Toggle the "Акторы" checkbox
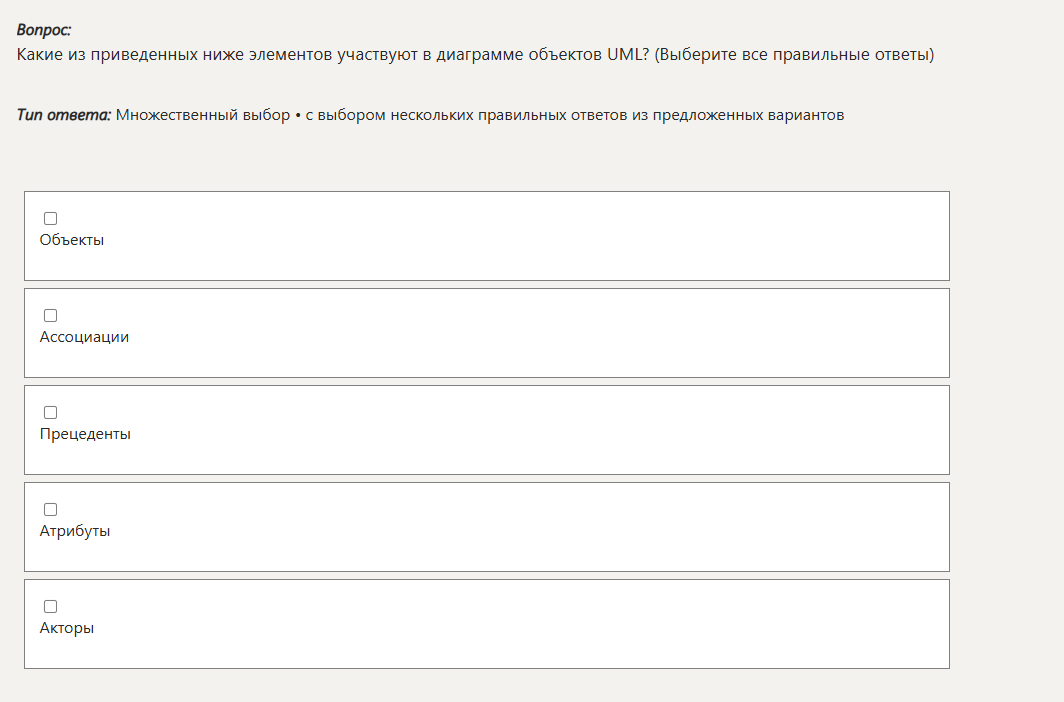The image size is (1064, 702). tap(51, 606)
